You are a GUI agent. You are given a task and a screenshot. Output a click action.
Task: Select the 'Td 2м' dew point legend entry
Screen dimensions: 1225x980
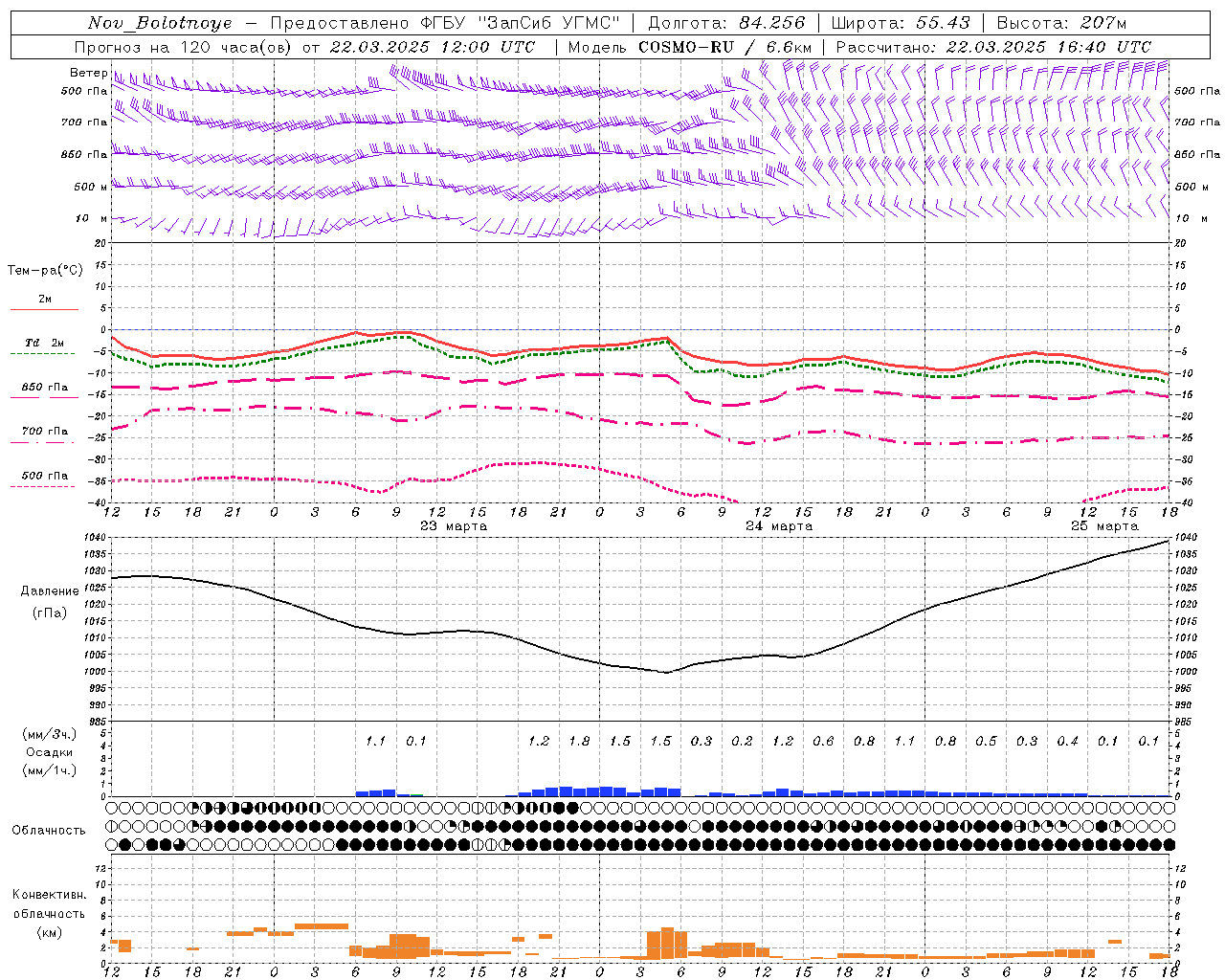[x=44, y=343]
